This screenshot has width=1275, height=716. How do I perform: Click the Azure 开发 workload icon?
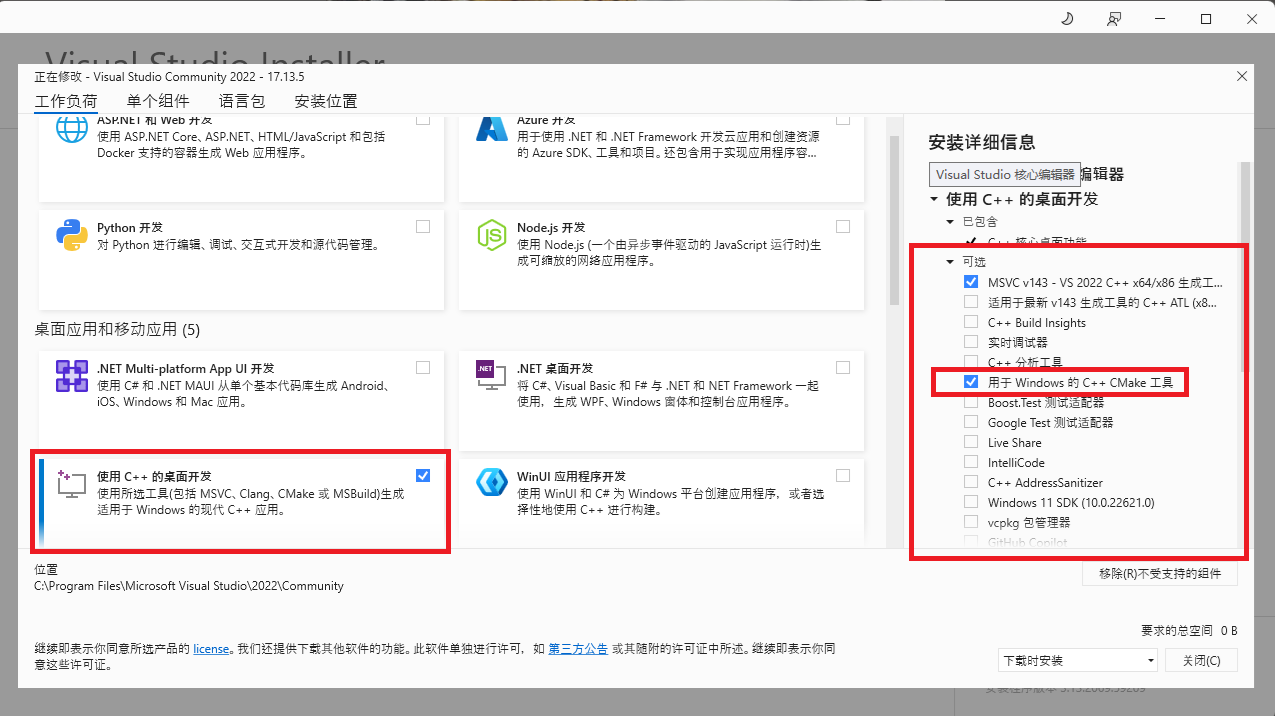point(492,129)
